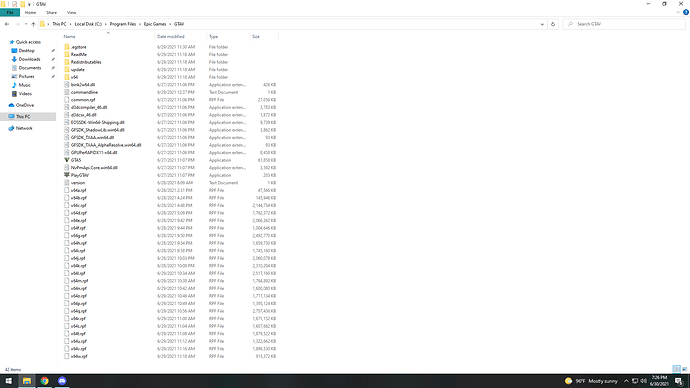Select Documents in the navigation pane
690x388 pixels.
pos(29,68)
